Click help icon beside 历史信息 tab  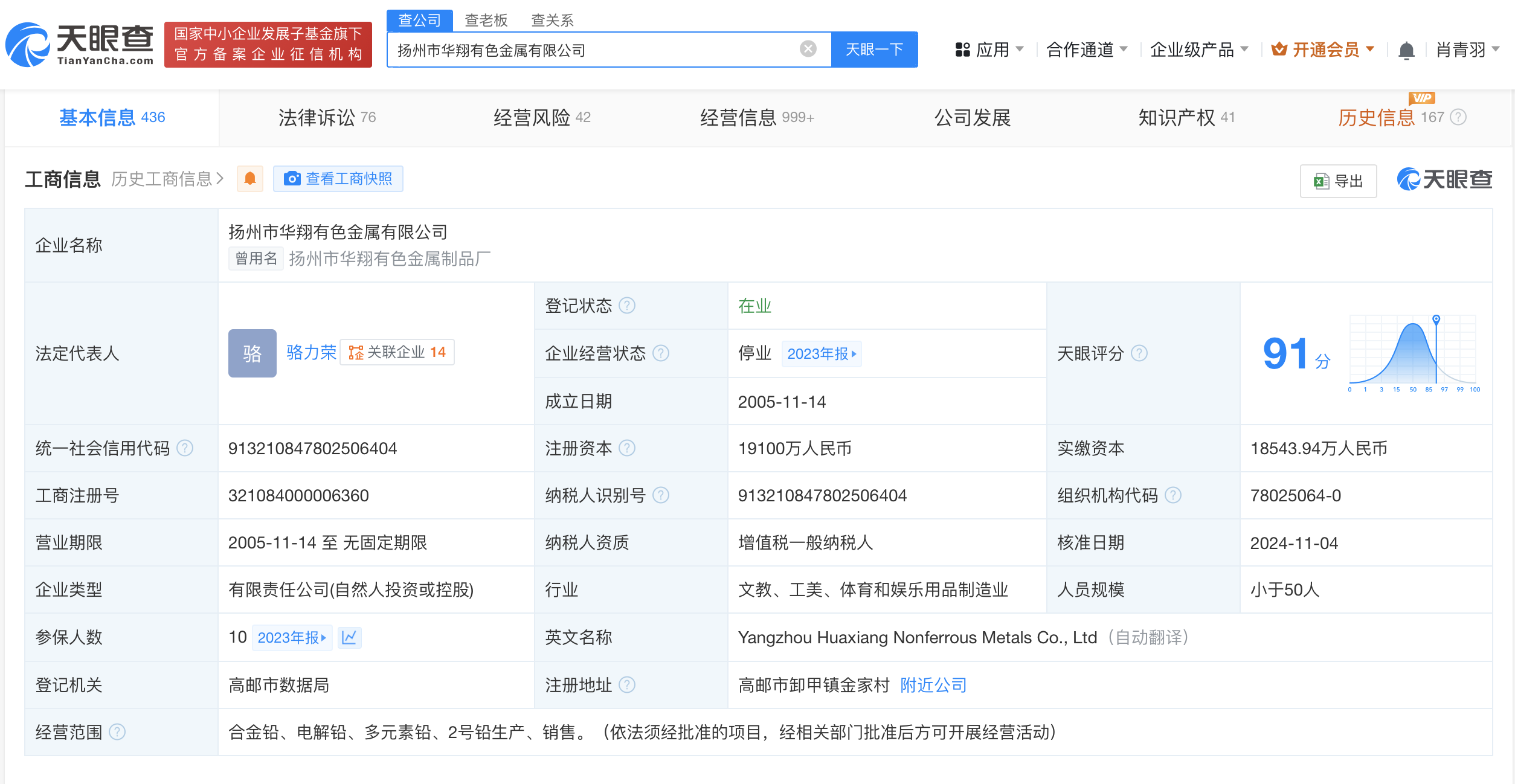[x=1458, y=117]
